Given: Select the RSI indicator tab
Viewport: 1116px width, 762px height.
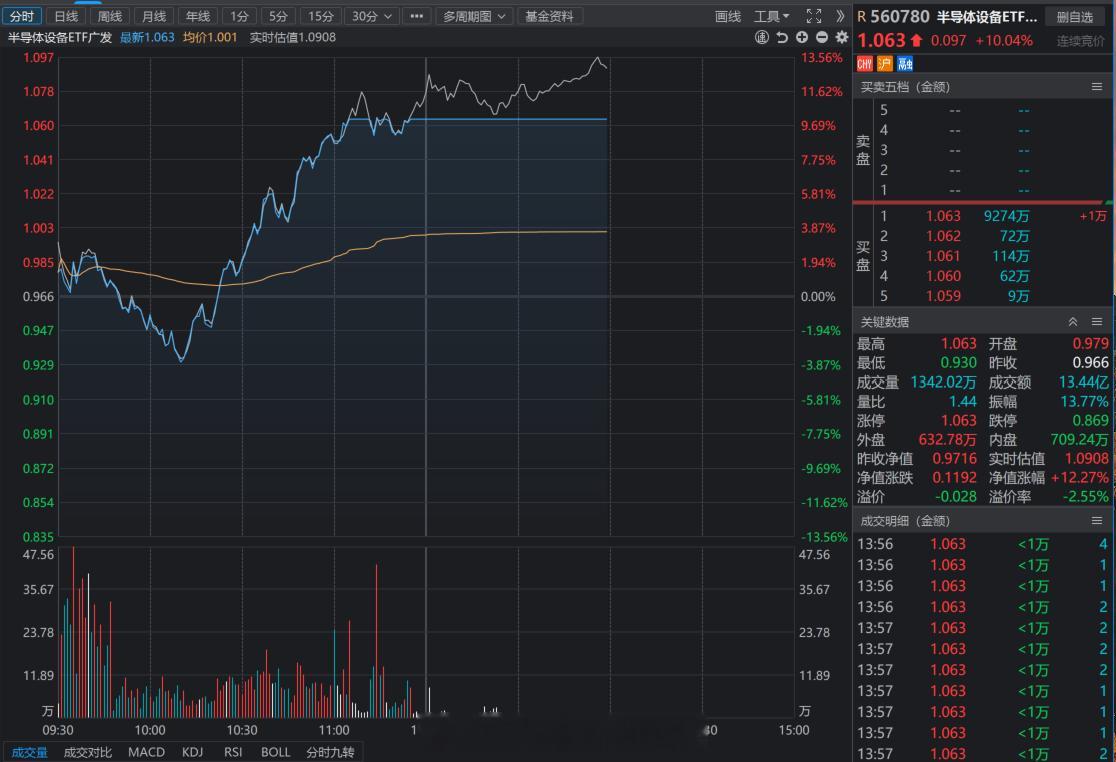Looking at the screenshot, I should [x=233, y=752].
